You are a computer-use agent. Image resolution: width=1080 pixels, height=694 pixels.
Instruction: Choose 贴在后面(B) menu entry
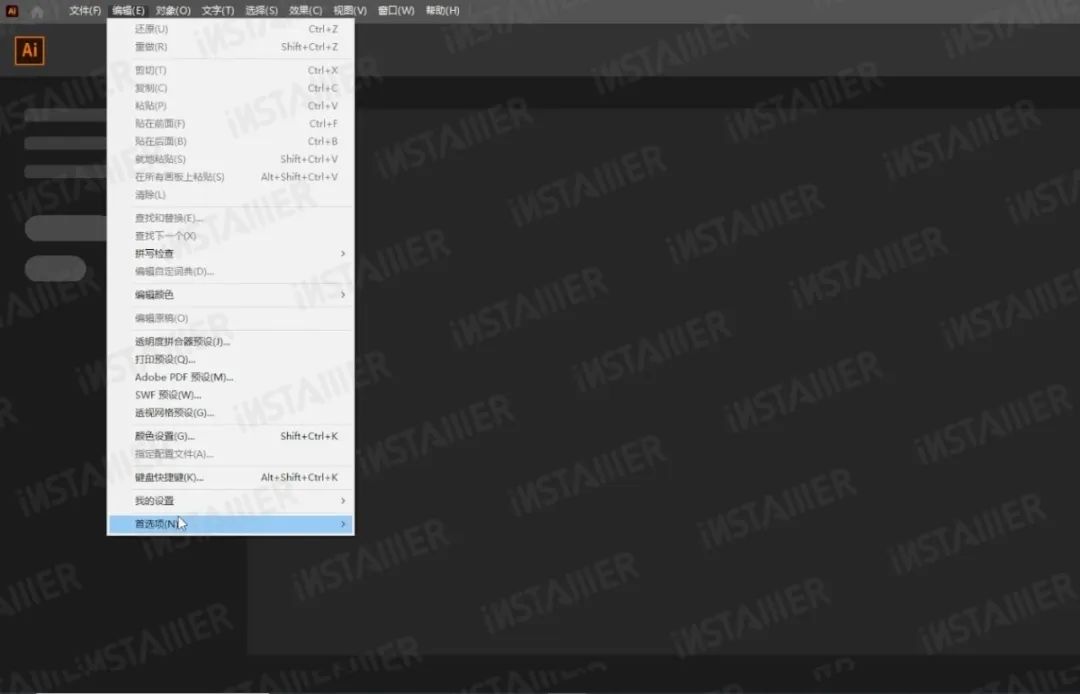(x=231, y=141)
